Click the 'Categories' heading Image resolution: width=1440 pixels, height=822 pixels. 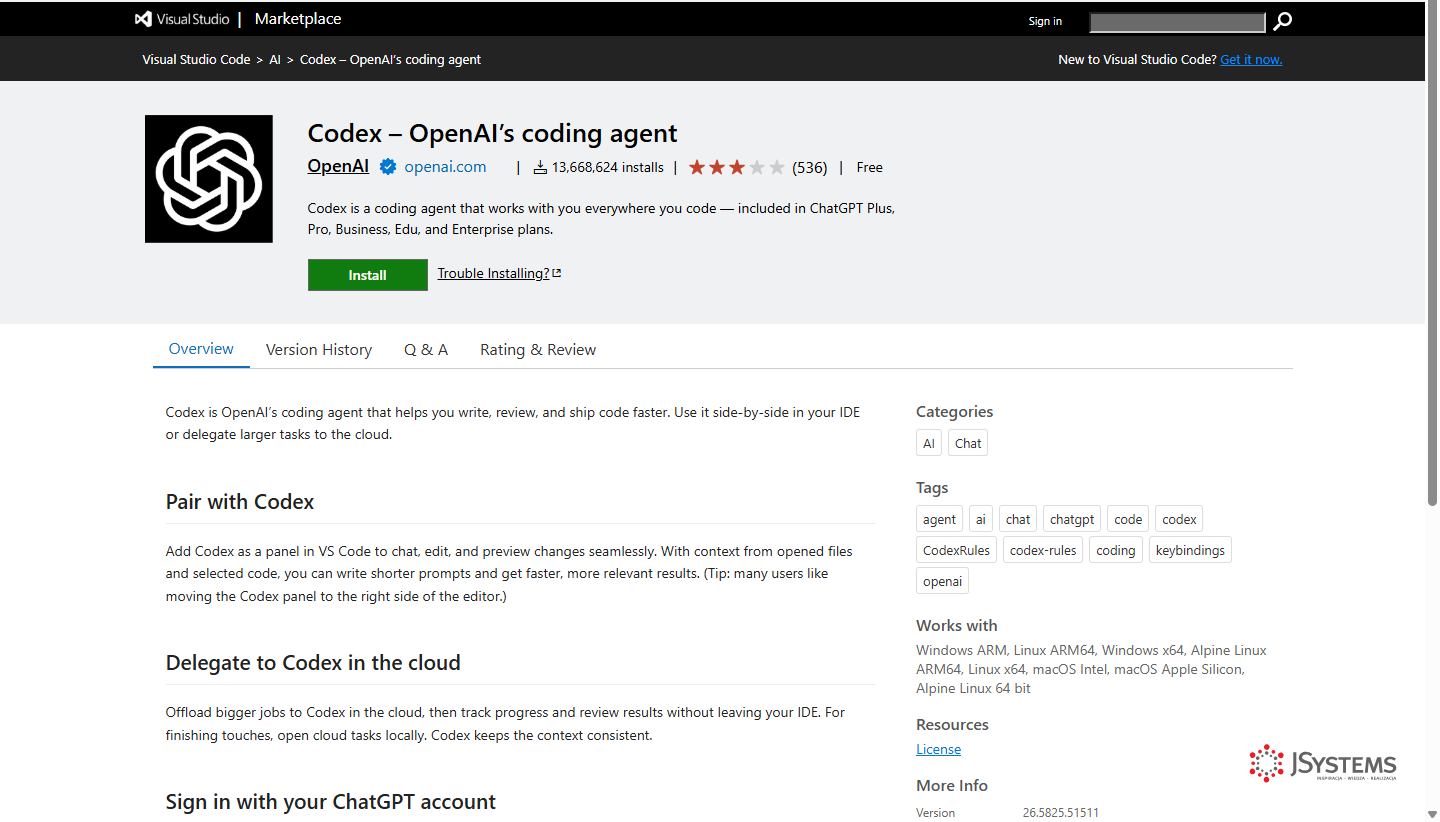pos(955,412)
